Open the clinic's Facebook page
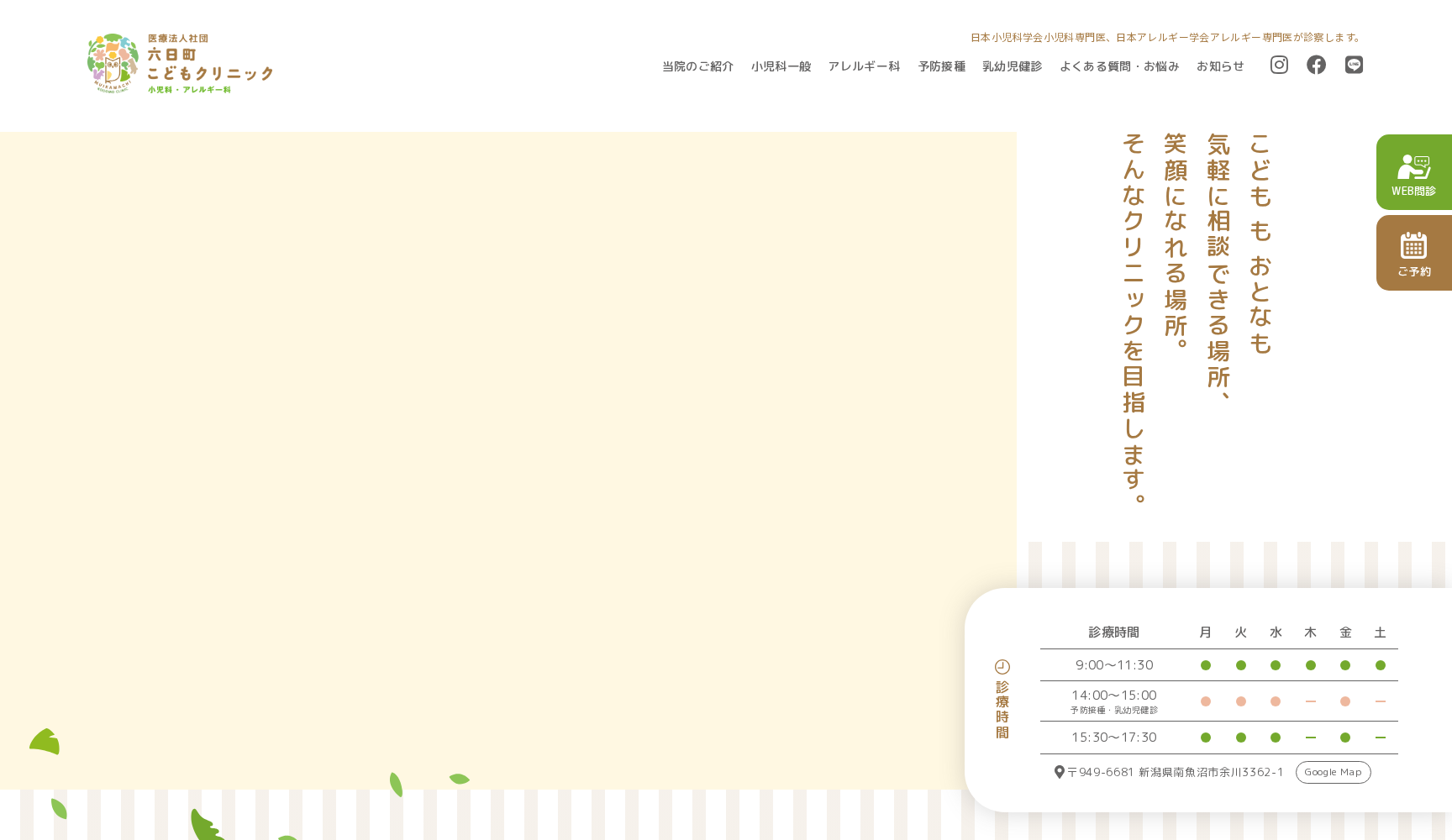 coord(1316,65)
